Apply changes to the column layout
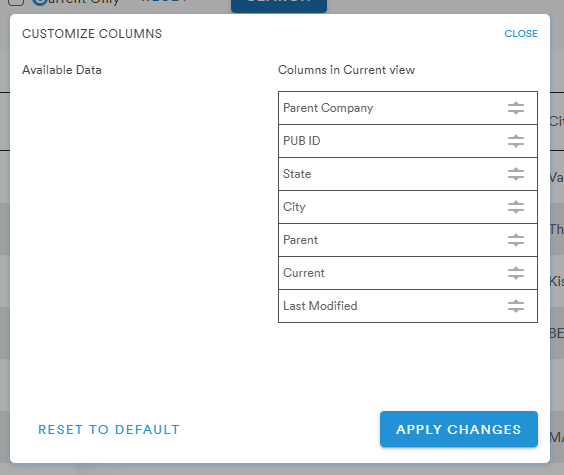Image resolution: width=564 pixels, height=475 pixels. pyautogui.click(x=459, y=429)
